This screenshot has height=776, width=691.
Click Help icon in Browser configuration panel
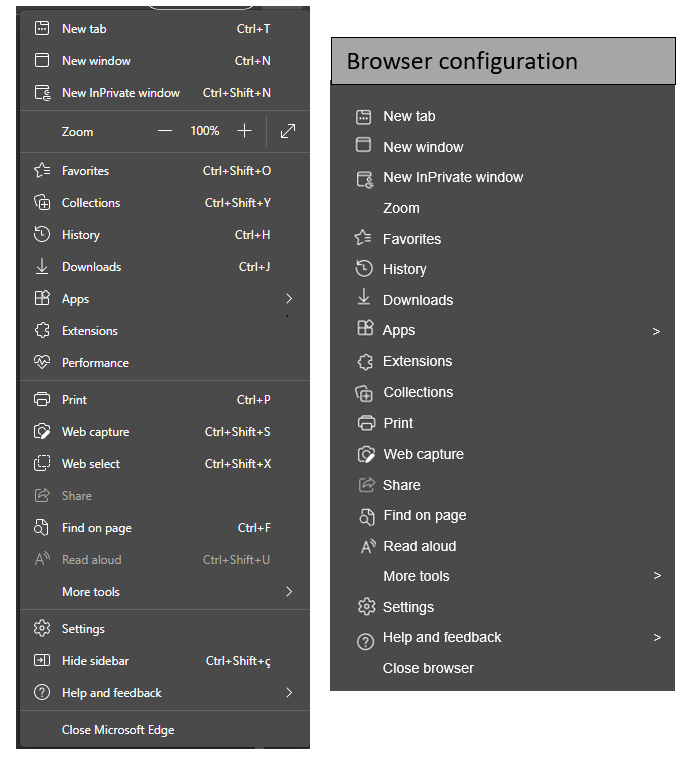pos(365,641)
